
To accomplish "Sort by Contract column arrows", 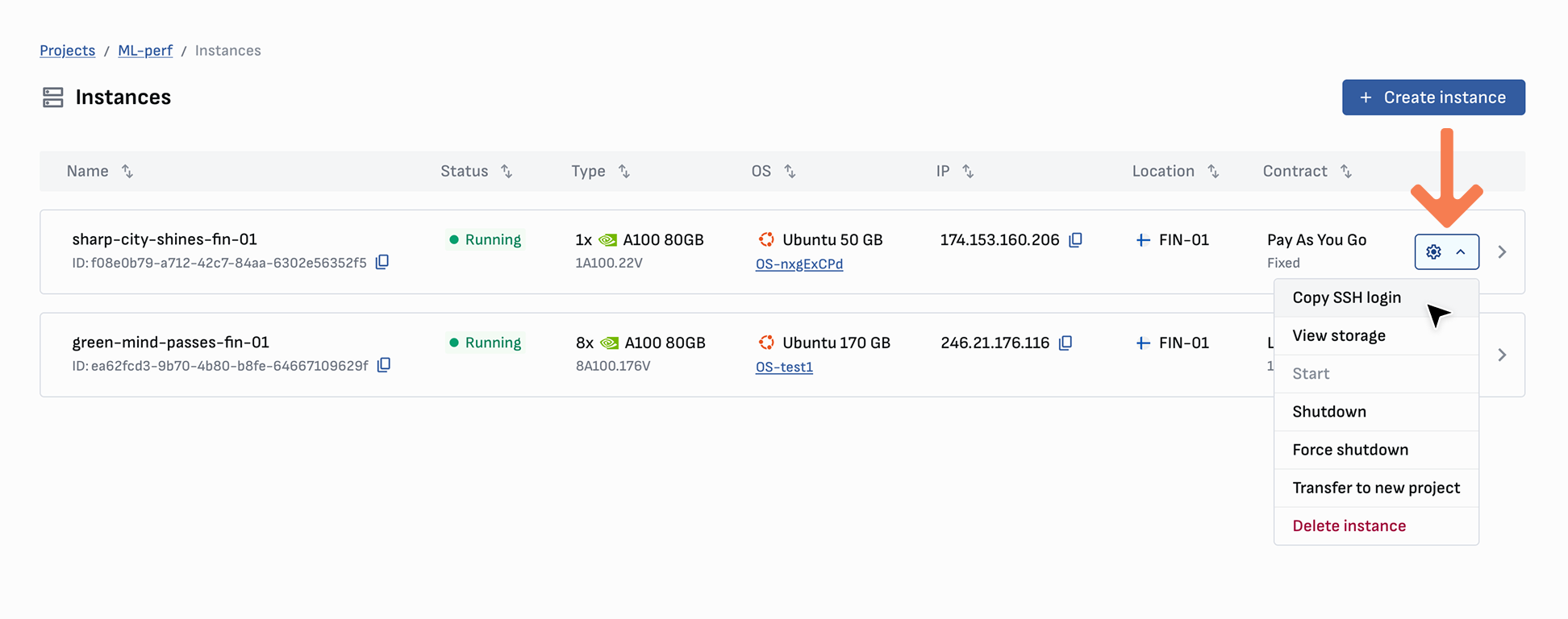I will tap(1346, 171).
